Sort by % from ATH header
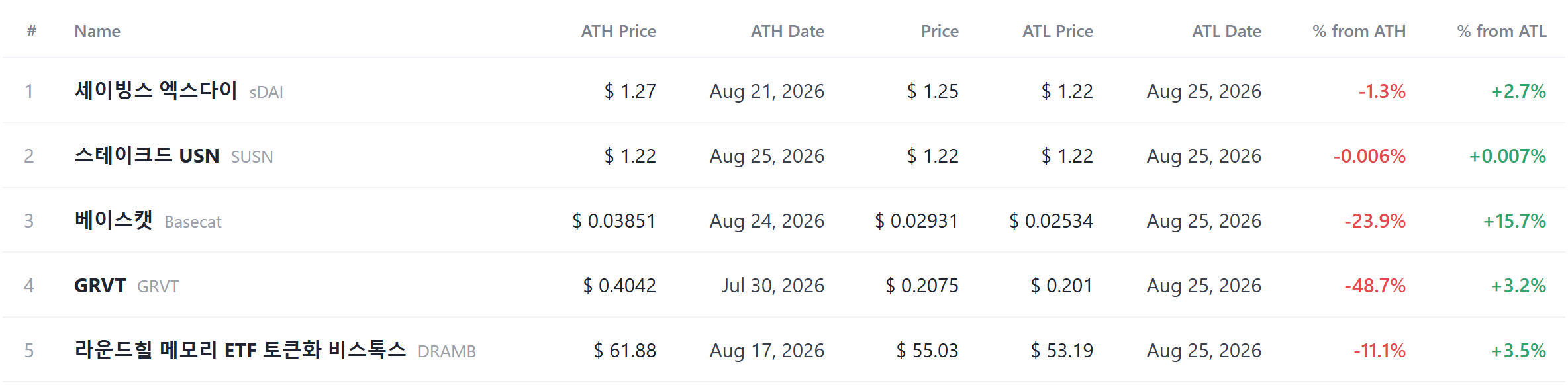 pos(1359,31)
